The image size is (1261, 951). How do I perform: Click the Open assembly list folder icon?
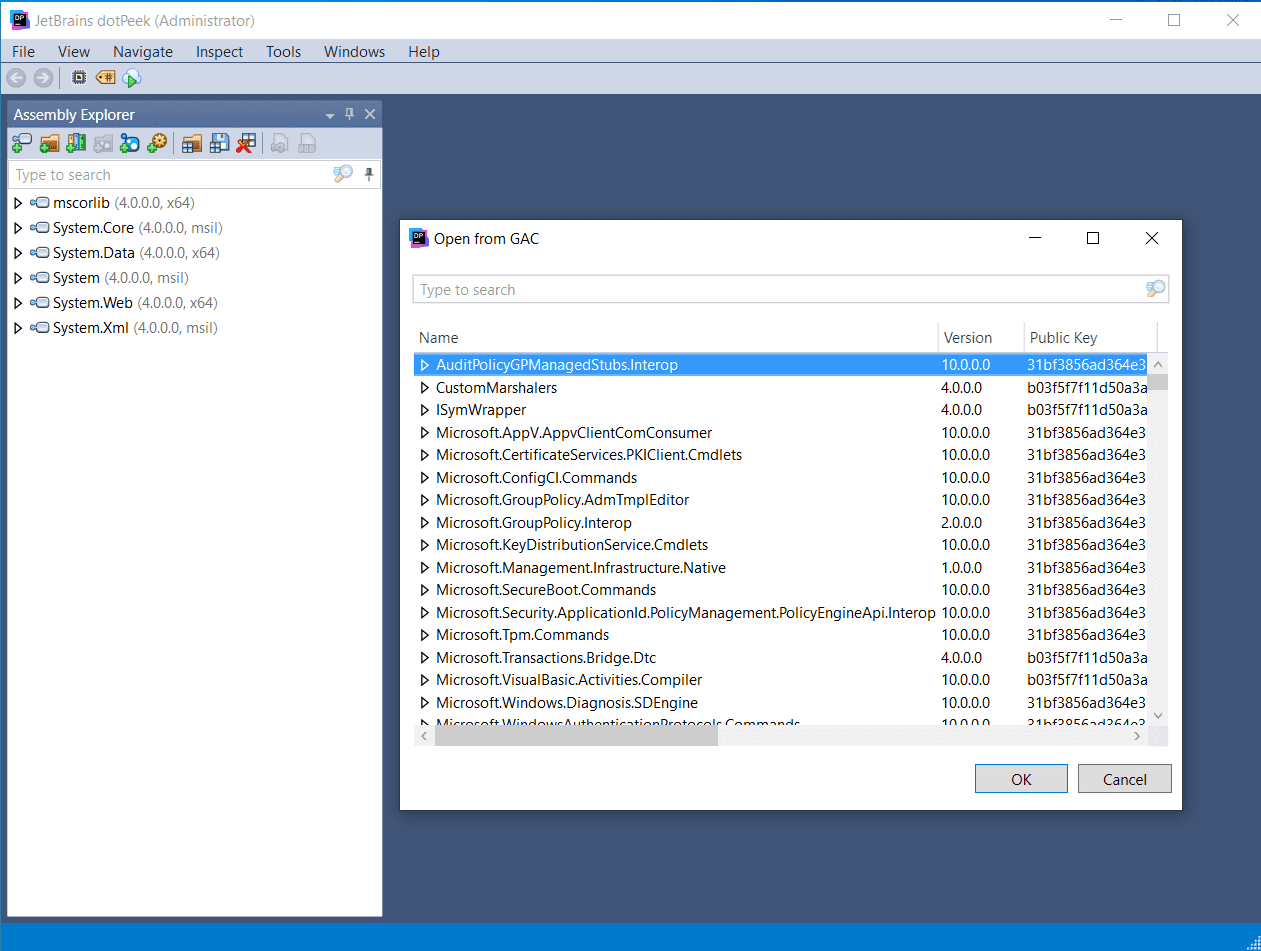pos(192,144)
